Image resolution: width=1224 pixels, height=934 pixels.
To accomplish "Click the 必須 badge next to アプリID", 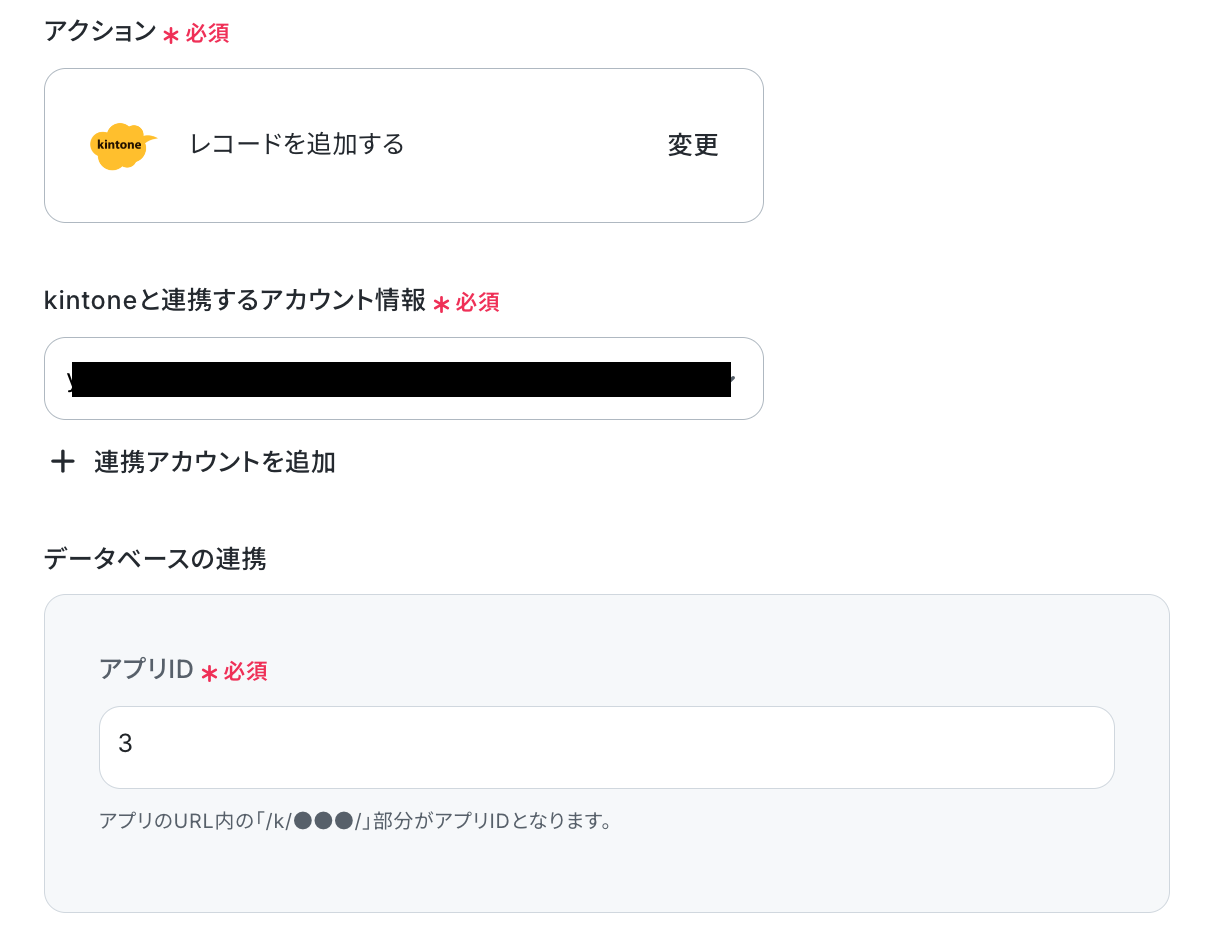I will tap(245, 671).
